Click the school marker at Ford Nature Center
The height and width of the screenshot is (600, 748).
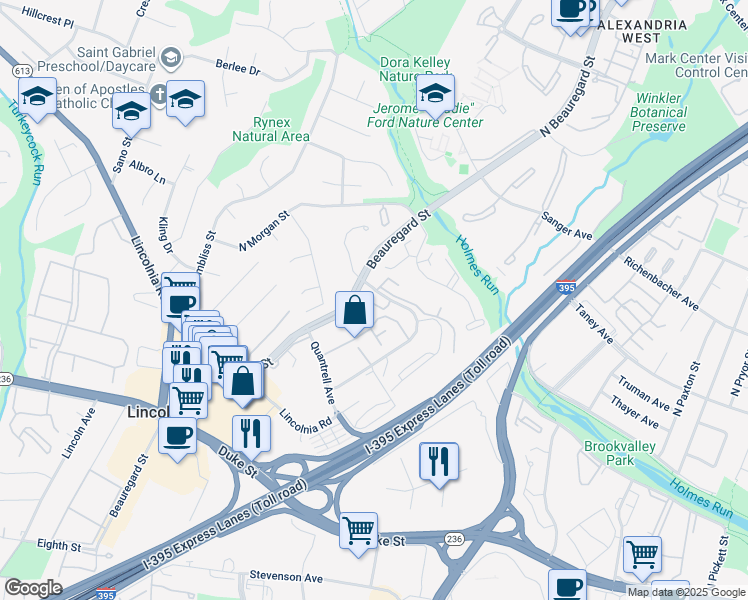[435, 94]
